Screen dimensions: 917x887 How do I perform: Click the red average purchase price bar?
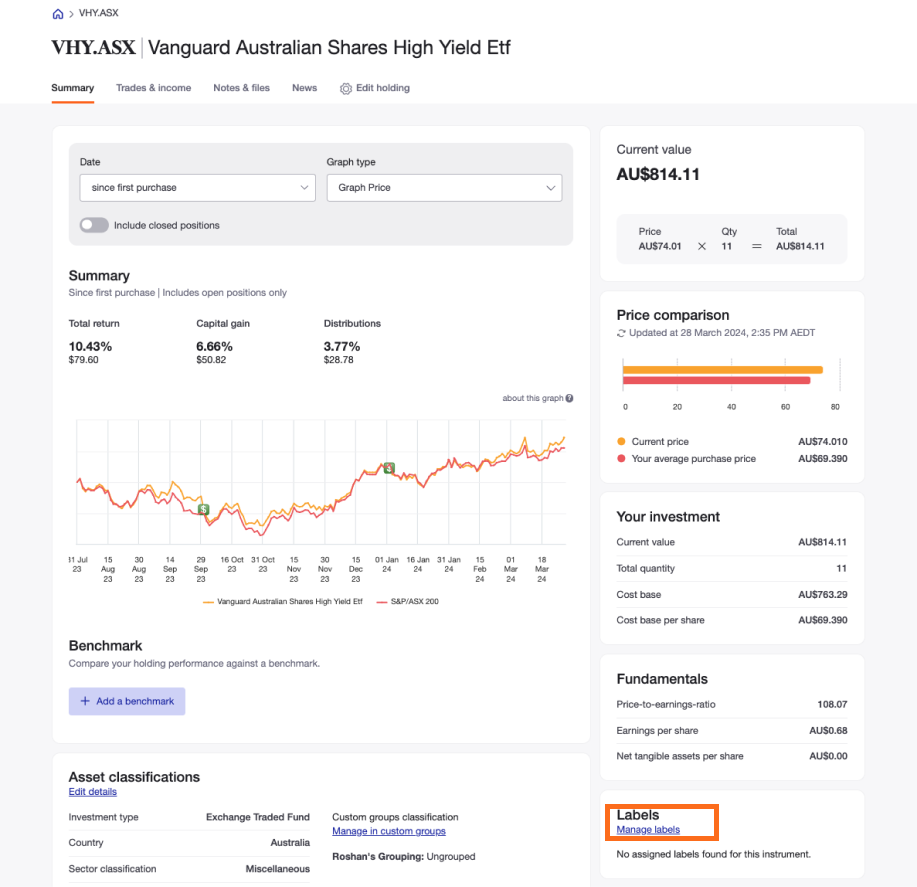click(x=716, y=381)
